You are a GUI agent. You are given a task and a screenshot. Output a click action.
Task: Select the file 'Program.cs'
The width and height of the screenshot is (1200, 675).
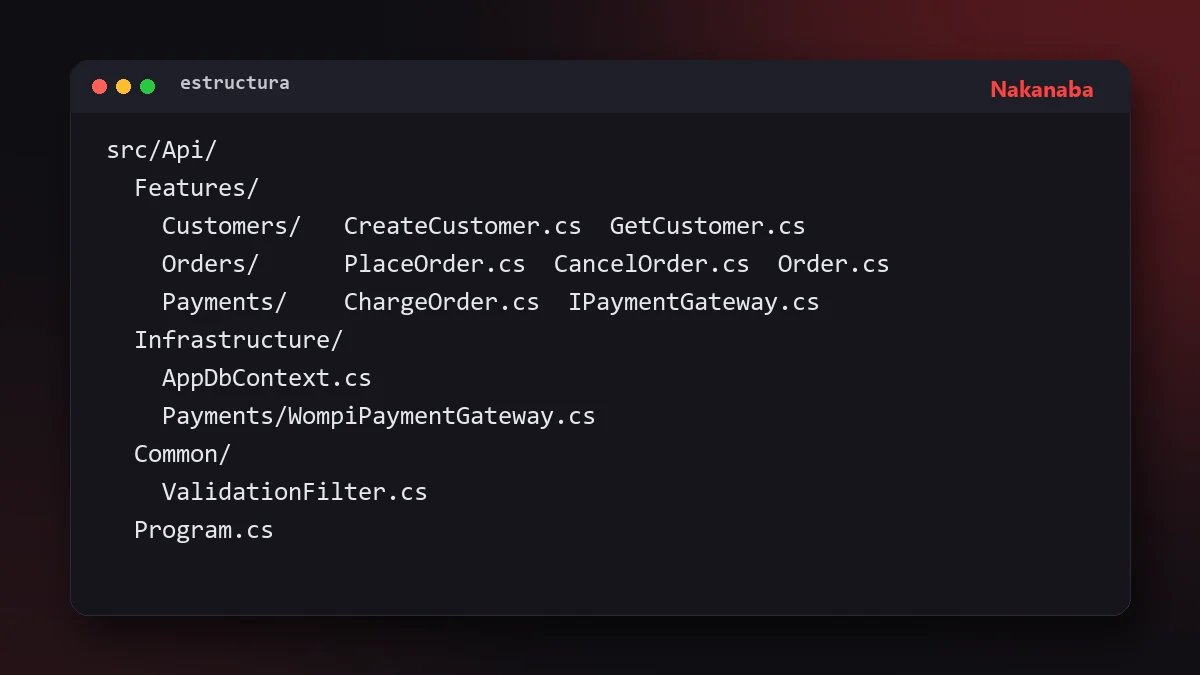(x=204, y=530)
